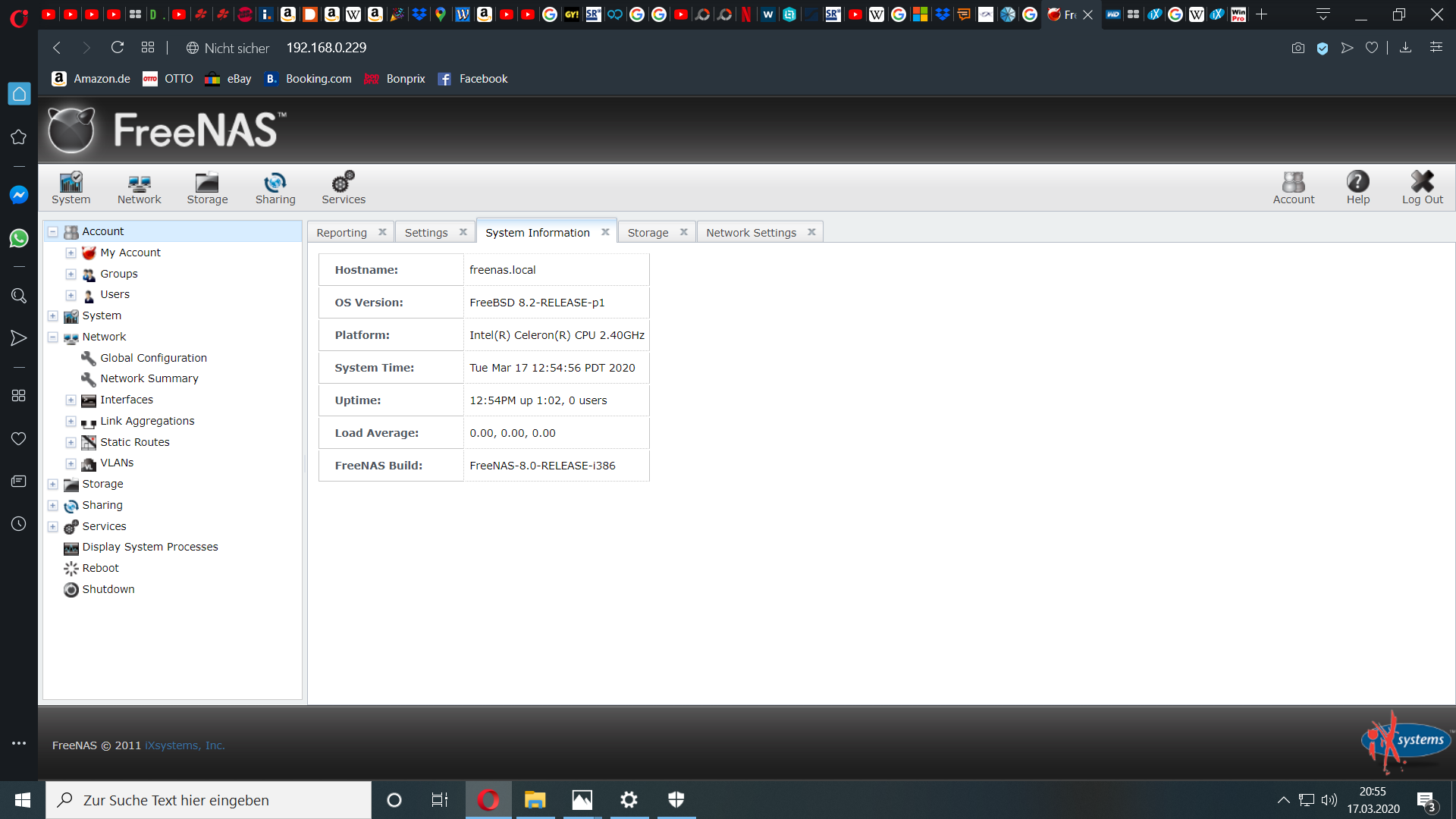Click the Windows taskbar search field
The height and width of the screenshot is (819, 1456).
pyautogui.click(x=209, y=800)
